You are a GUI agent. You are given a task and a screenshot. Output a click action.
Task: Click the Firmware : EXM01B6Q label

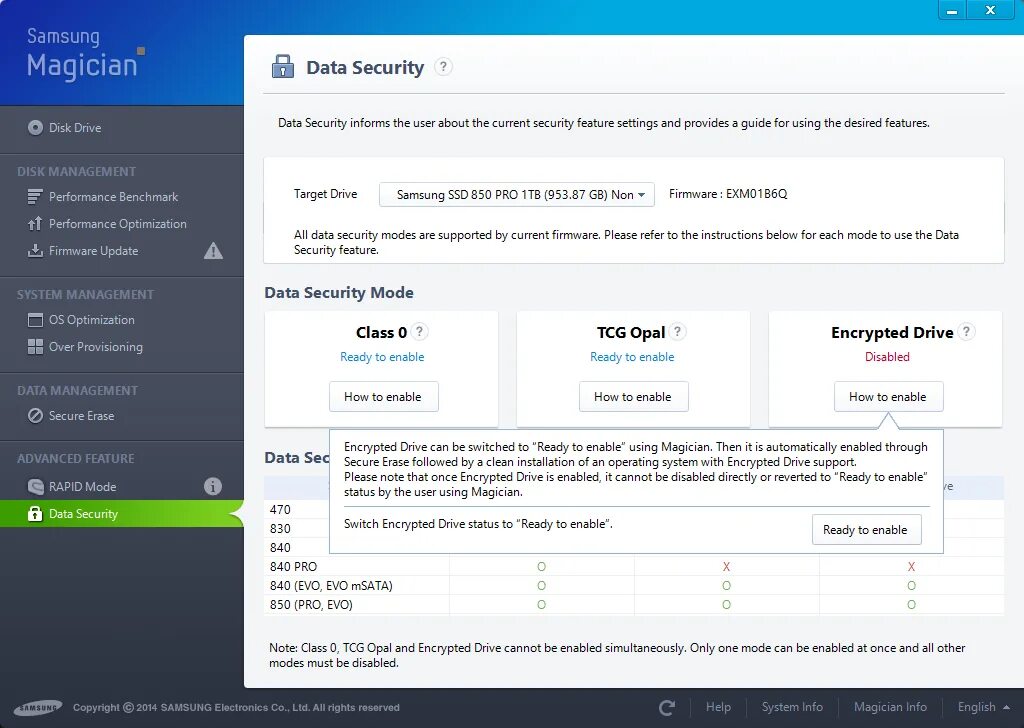pos(728,194)
